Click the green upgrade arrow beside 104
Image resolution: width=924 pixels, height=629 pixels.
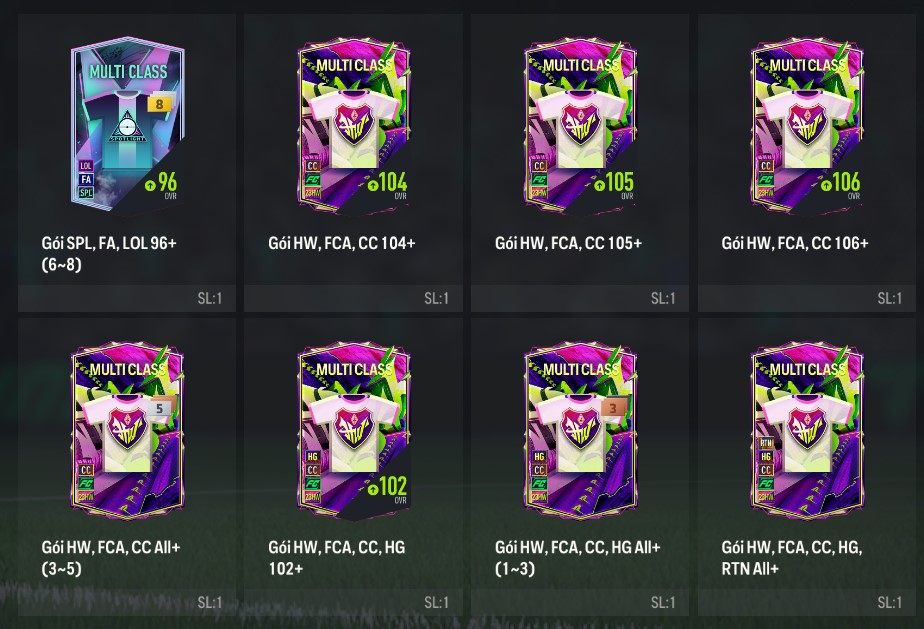[372, 185]
